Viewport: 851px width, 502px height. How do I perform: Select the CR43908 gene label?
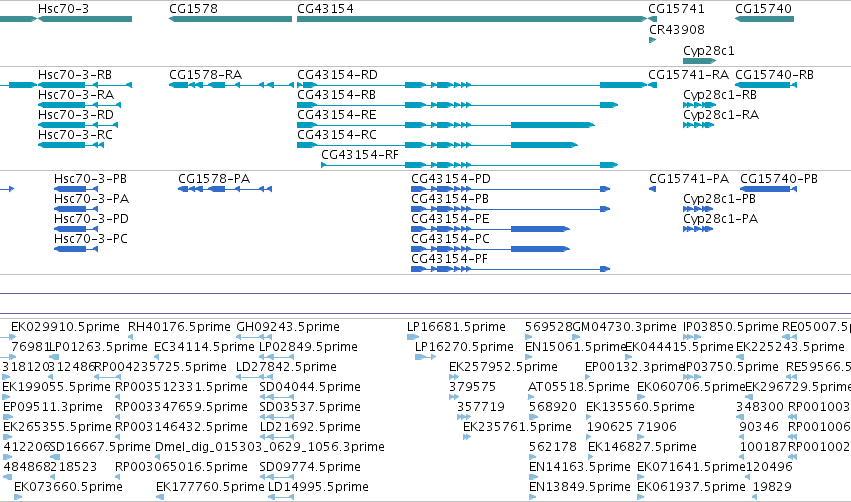(677, 29)
